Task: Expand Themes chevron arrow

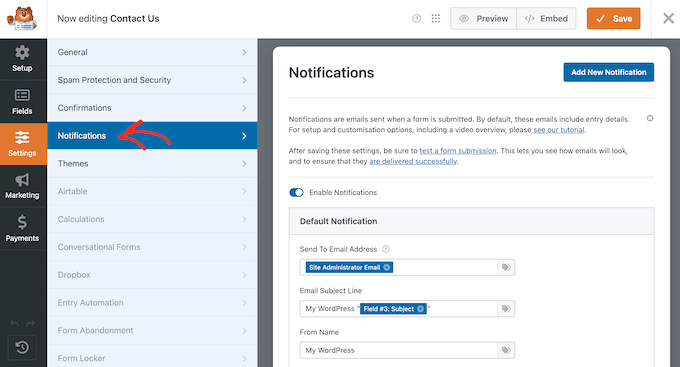Action: tap(244, 164)
